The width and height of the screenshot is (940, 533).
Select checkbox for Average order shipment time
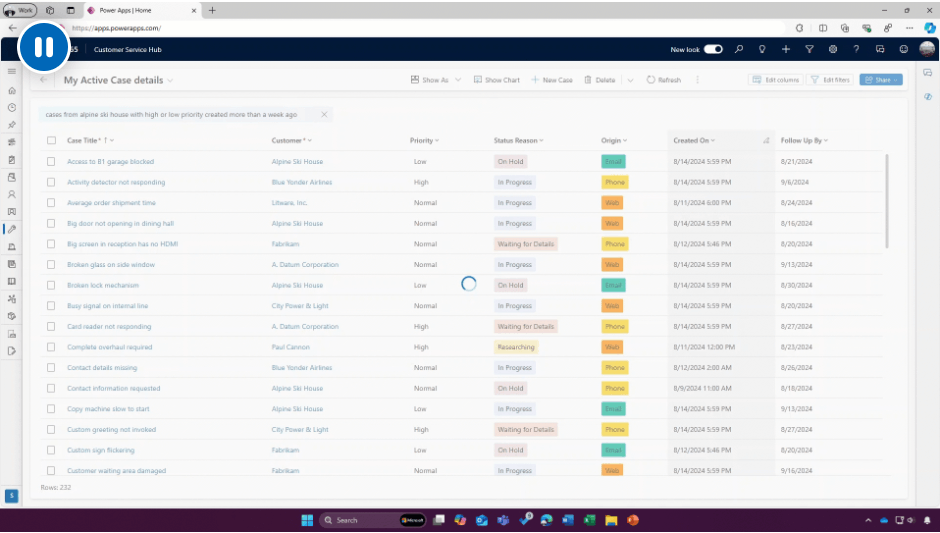click(51, 203)
